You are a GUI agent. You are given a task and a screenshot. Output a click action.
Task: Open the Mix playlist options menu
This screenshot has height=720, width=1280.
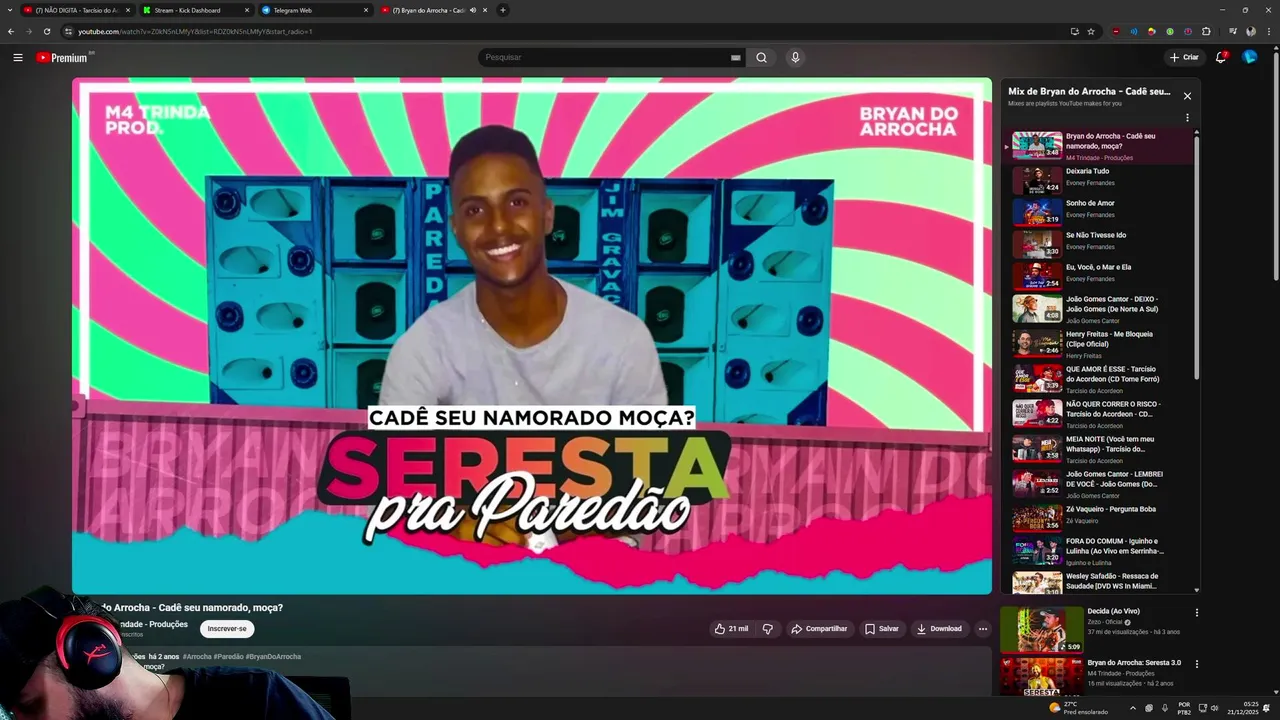(x=1187, y=118)
